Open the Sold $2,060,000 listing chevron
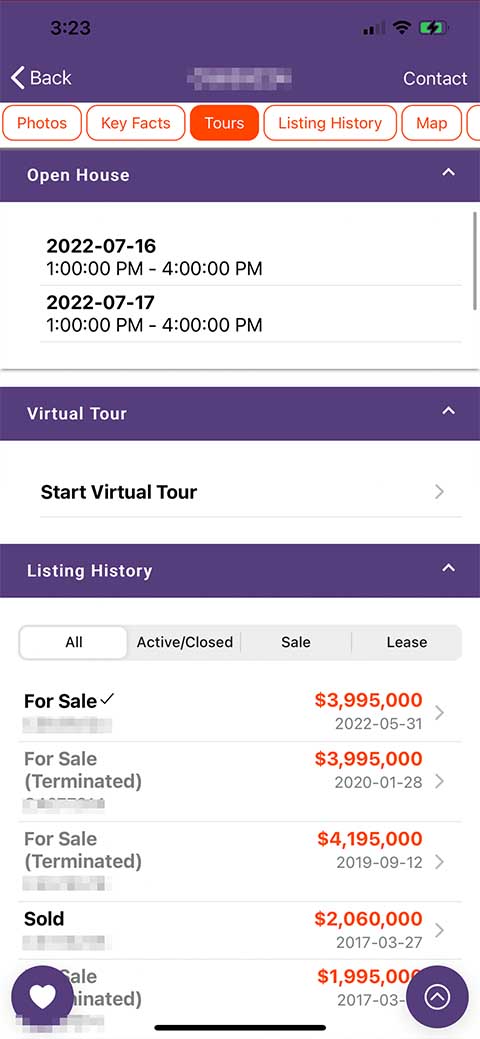 [x=439, y=930]
